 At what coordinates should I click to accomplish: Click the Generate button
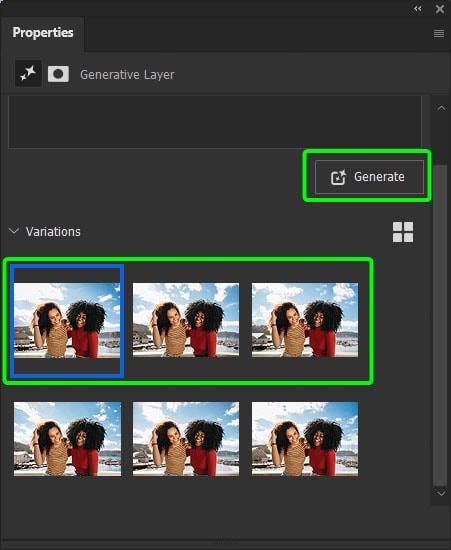coord(369,177)
